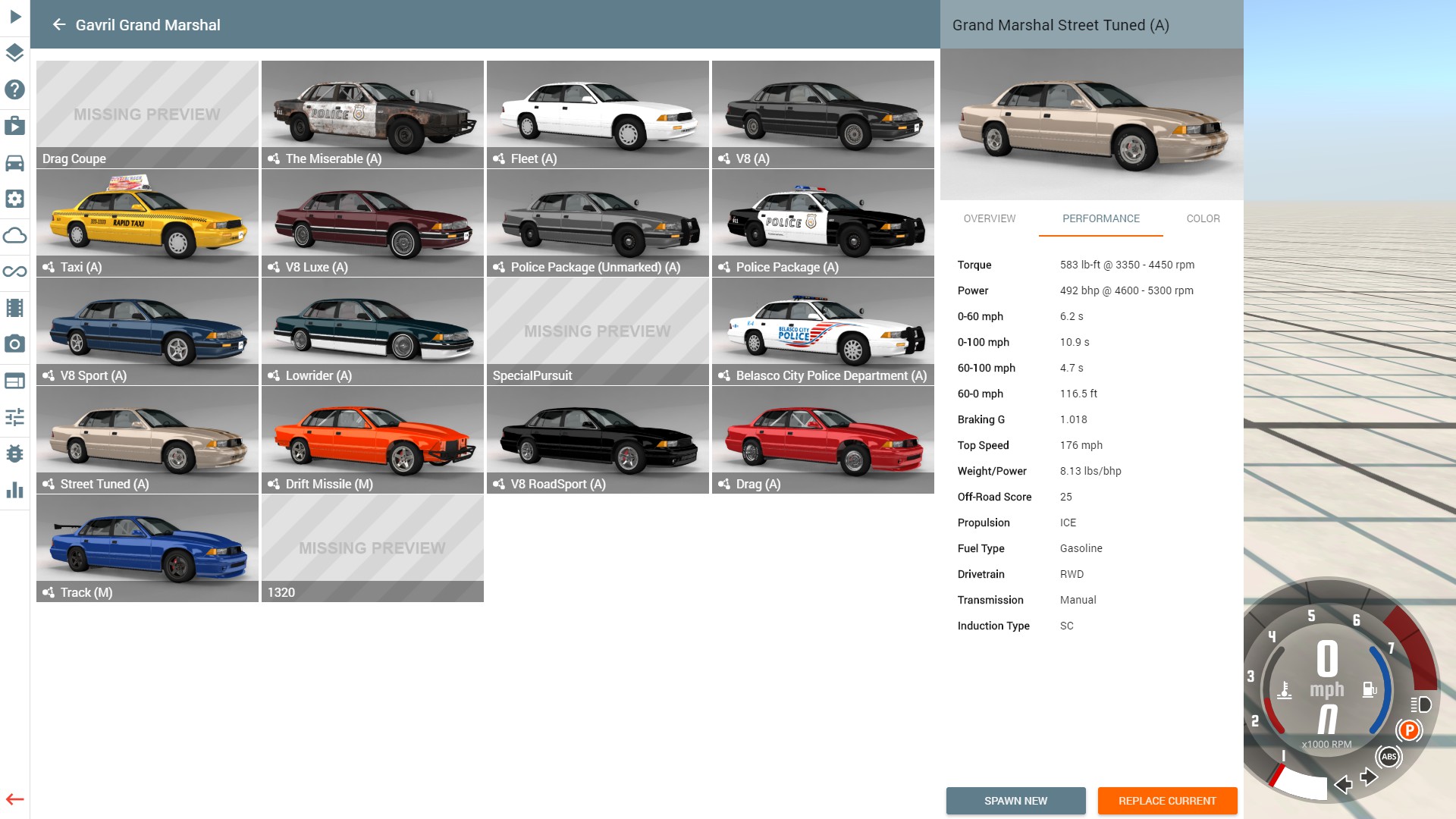
Task: Open the cloud icon in sidebar
Action: coord(14,235)
